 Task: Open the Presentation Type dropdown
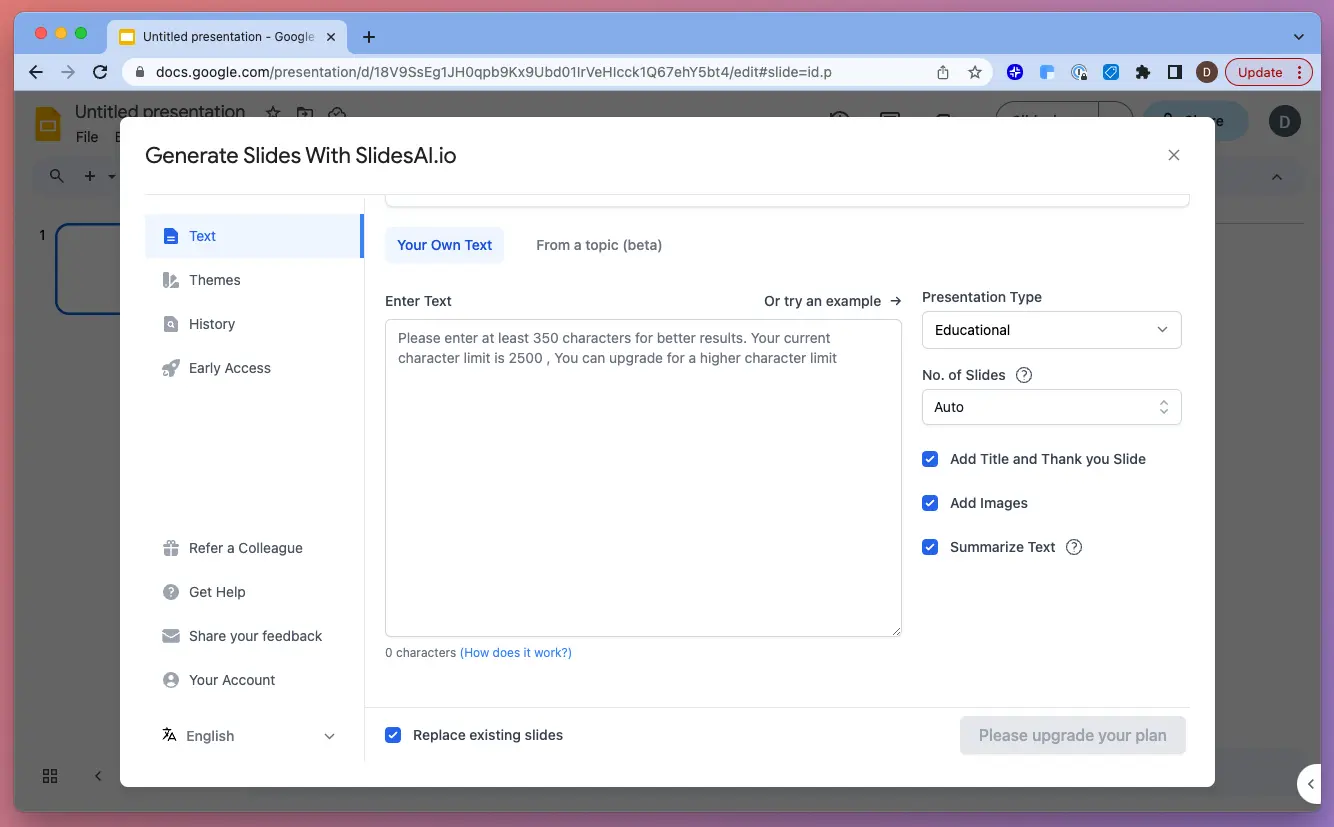pyautogui.click(x=1051, y=330)
